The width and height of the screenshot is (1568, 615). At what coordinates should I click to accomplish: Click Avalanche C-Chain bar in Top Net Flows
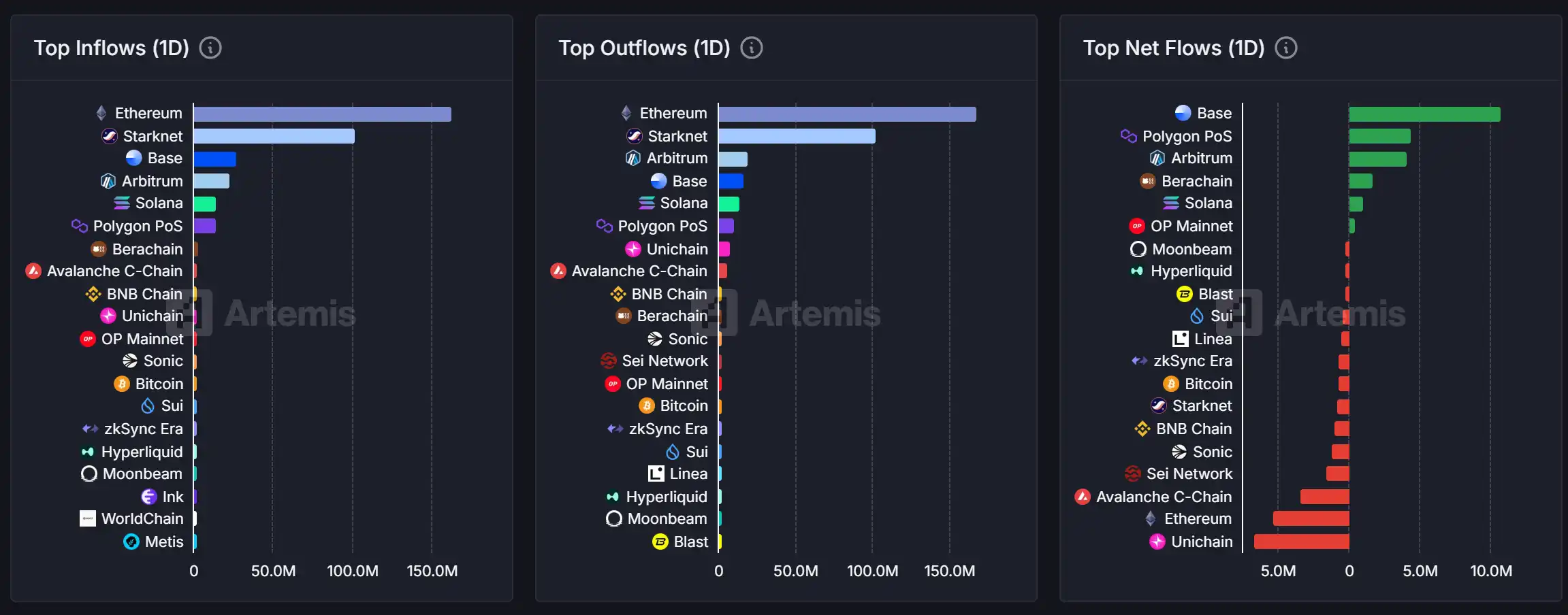point(1325,497)
